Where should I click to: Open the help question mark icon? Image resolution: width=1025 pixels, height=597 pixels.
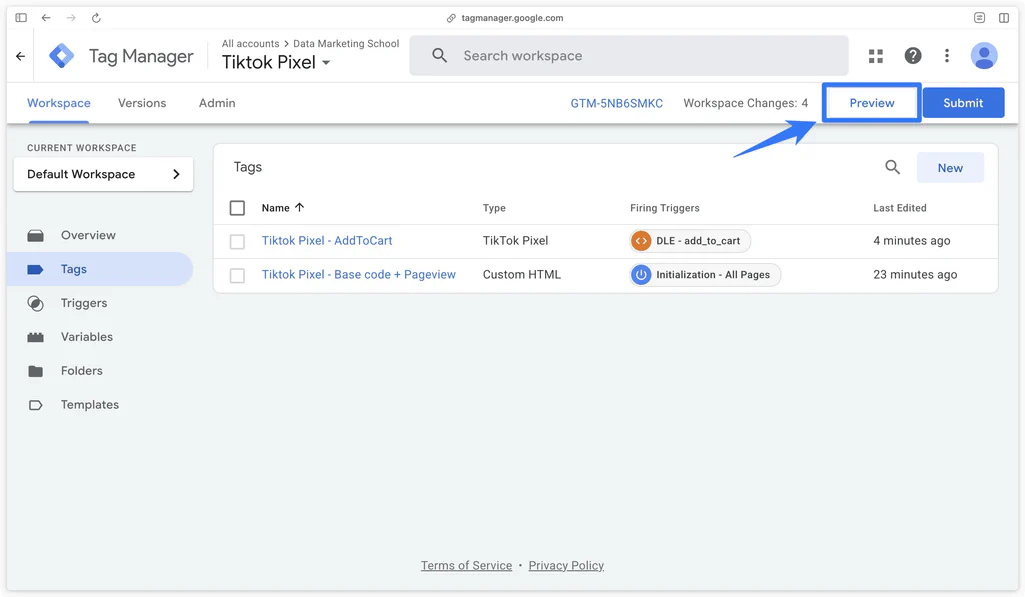[x=913, y=56]
